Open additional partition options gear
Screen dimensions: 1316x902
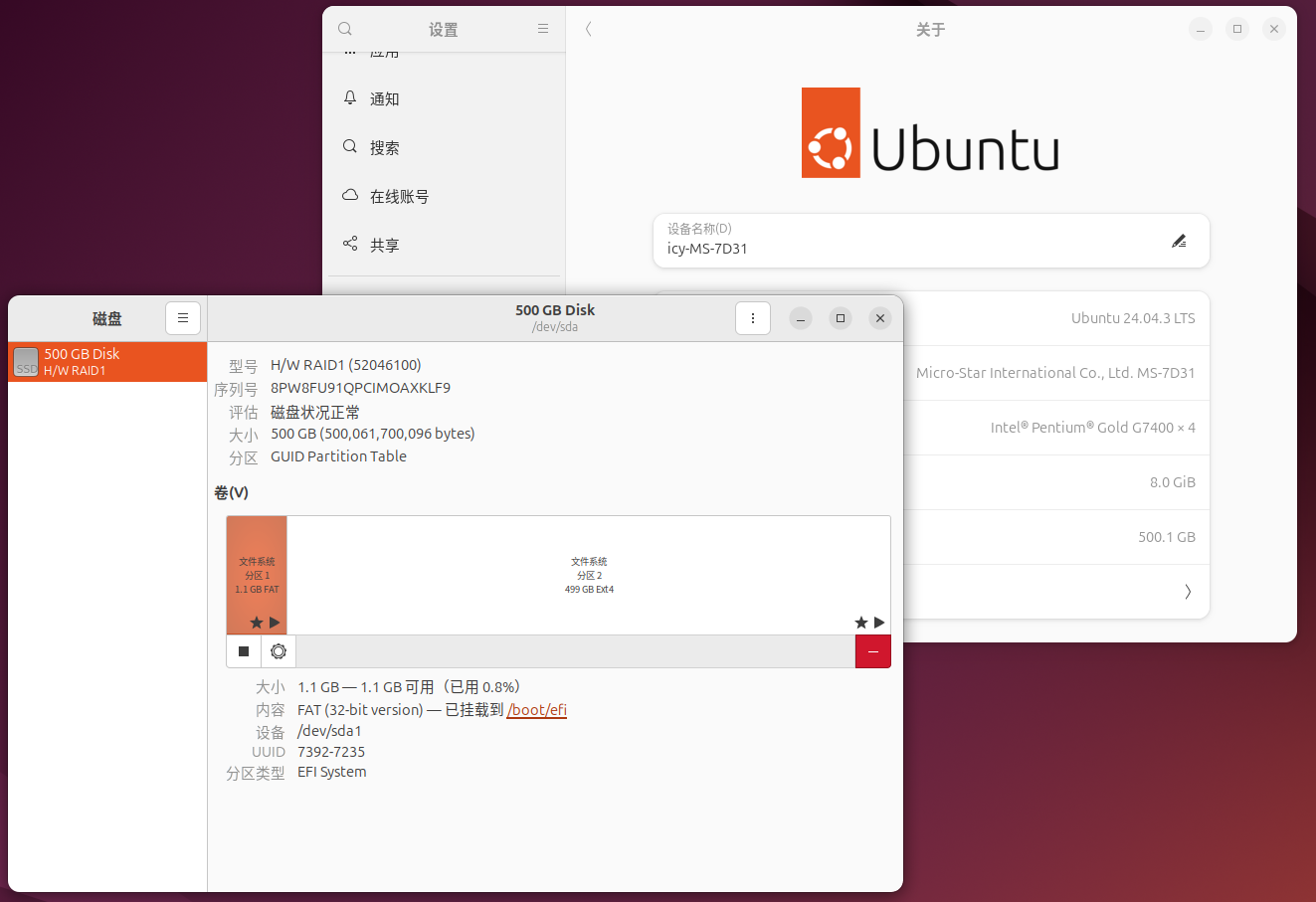coord(279,651)
